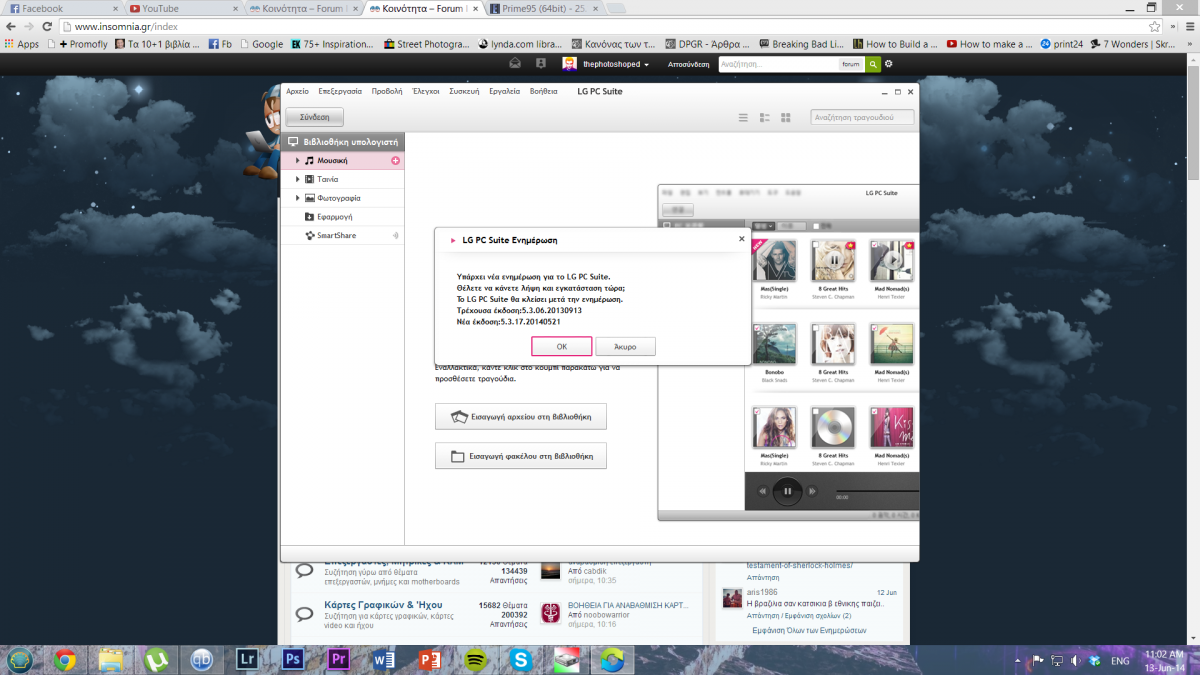The height and width of the screenshot is (675, 1200).
Task: Open the Εργαλεία menu
Action: 504,91
